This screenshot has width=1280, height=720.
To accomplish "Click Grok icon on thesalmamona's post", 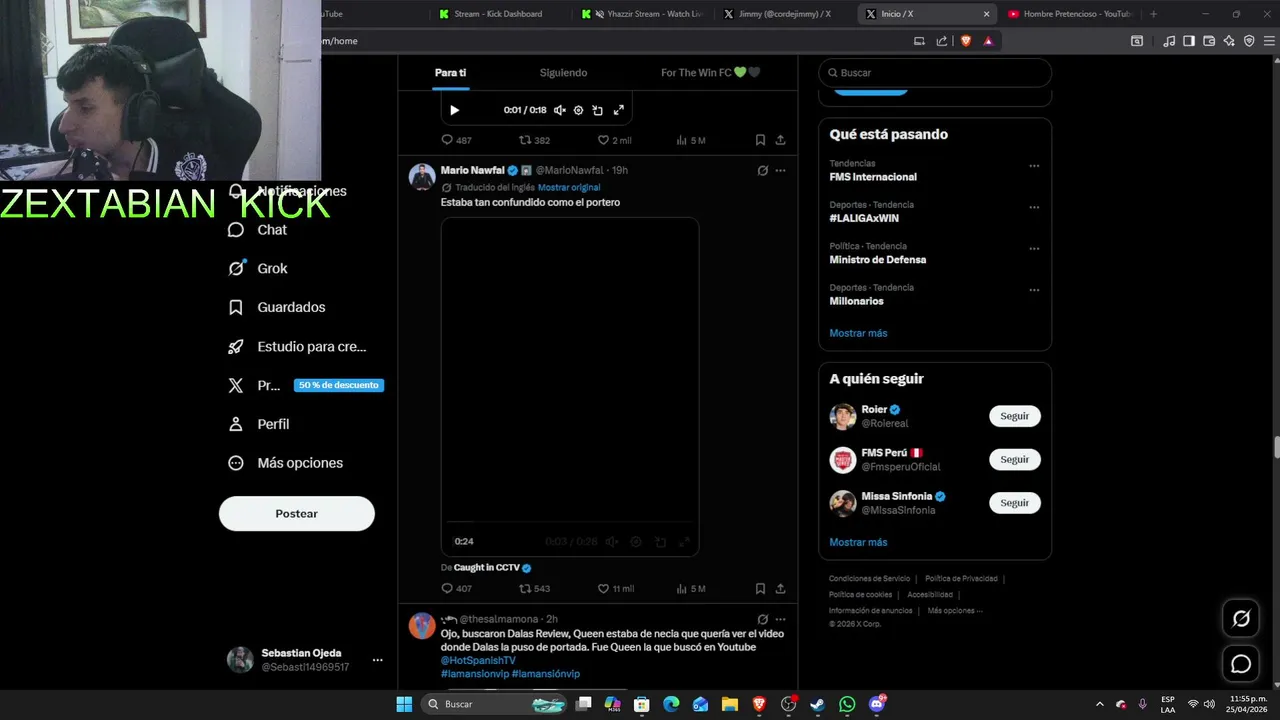I will [x=762, y=619].
